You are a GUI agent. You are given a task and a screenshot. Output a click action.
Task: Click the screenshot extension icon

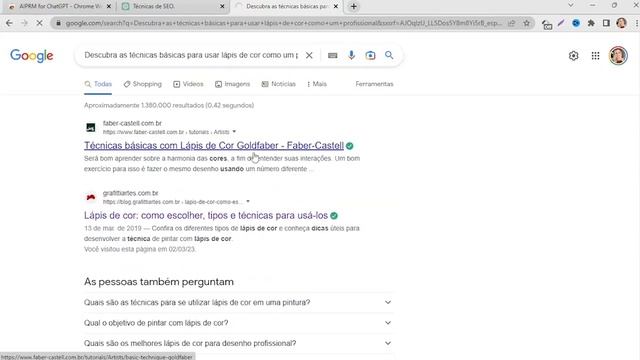(547, 24)
